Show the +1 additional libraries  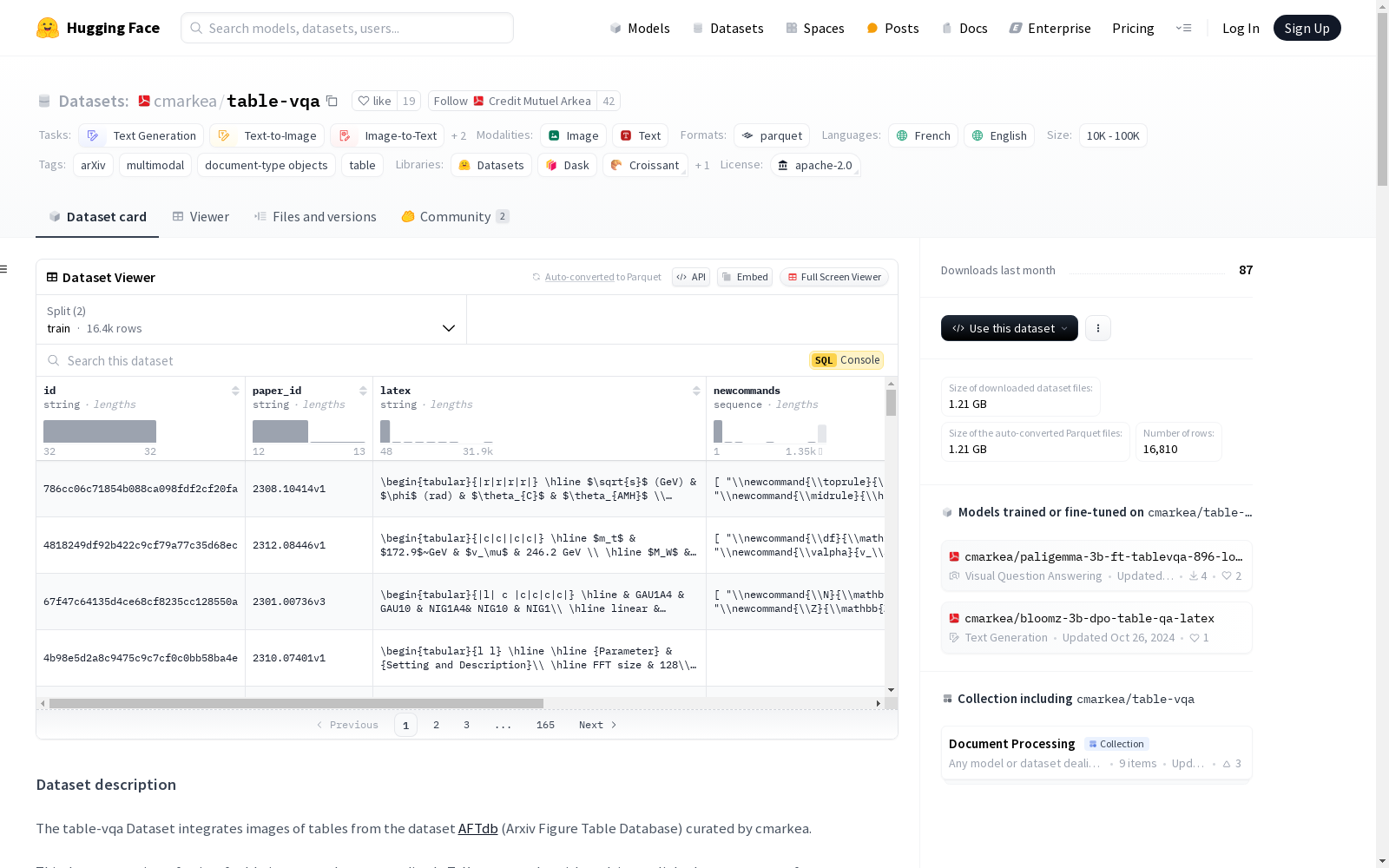702,165
